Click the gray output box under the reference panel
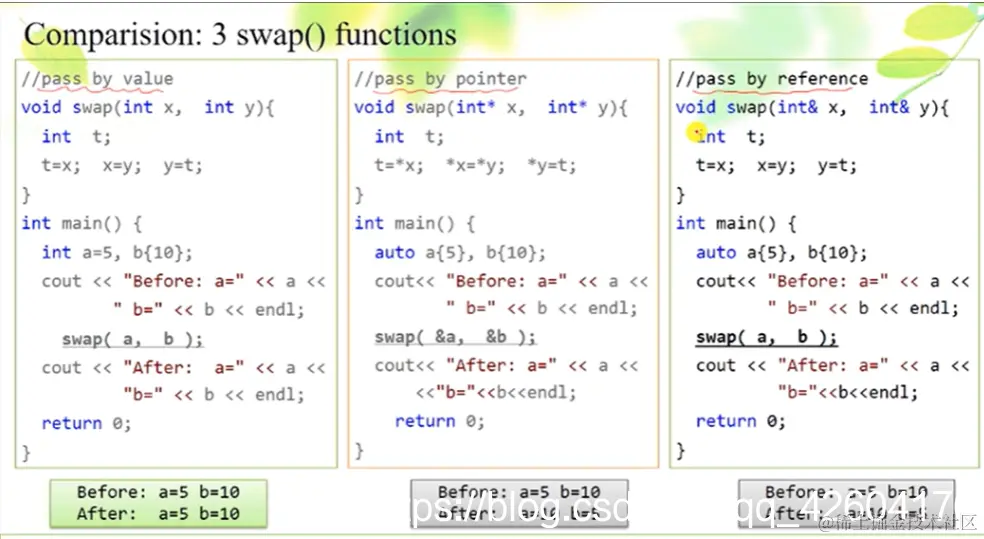This screenshot has width=984, height=539. [x=847, y=503]
